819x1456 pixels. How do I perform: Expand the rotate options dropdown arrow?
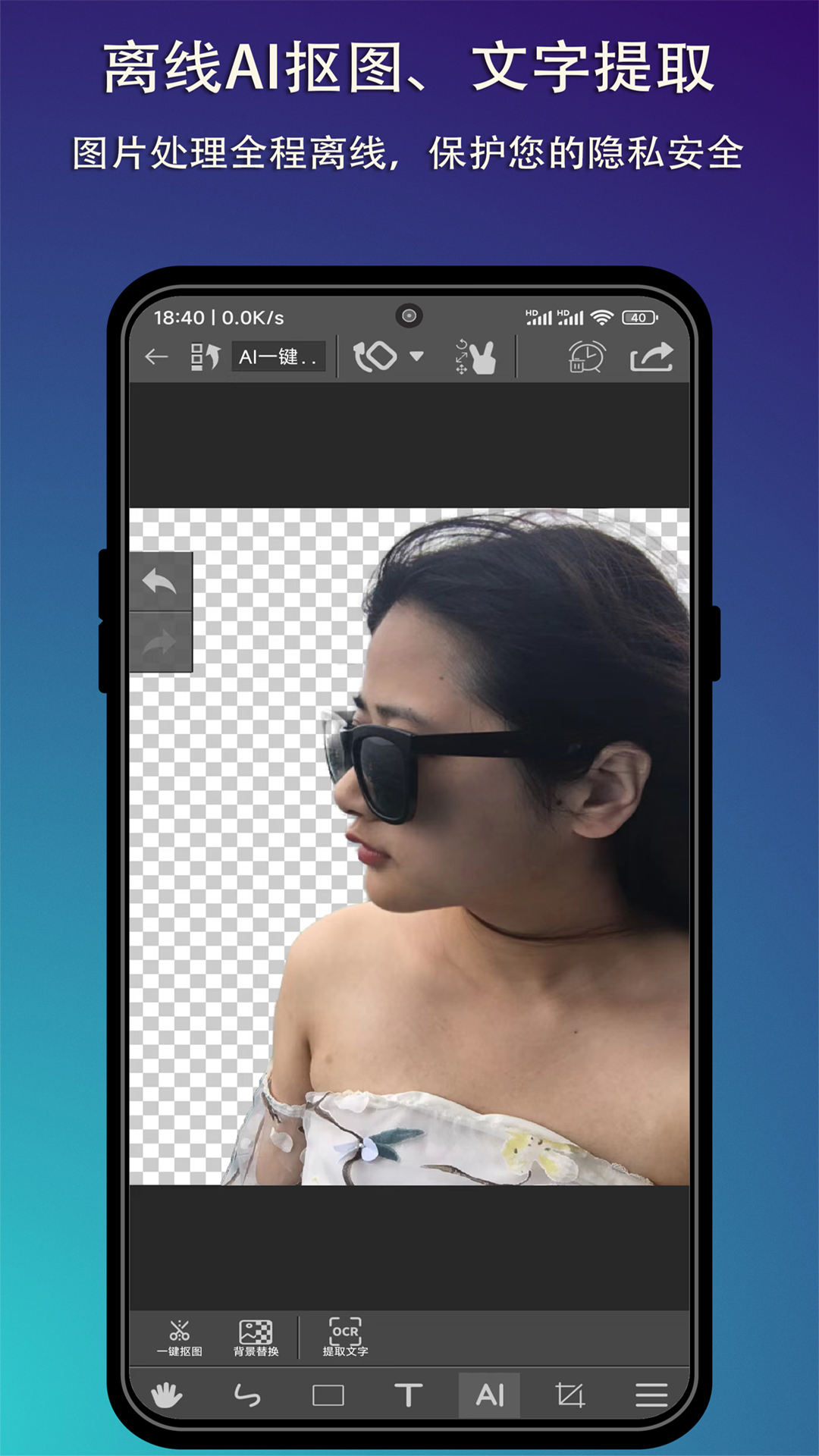click(x=416, y=356)
